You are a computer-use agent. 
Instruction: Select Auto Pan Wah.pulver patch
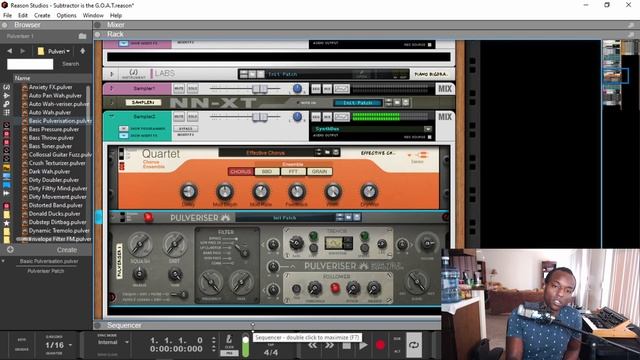[x=56, y=96]
